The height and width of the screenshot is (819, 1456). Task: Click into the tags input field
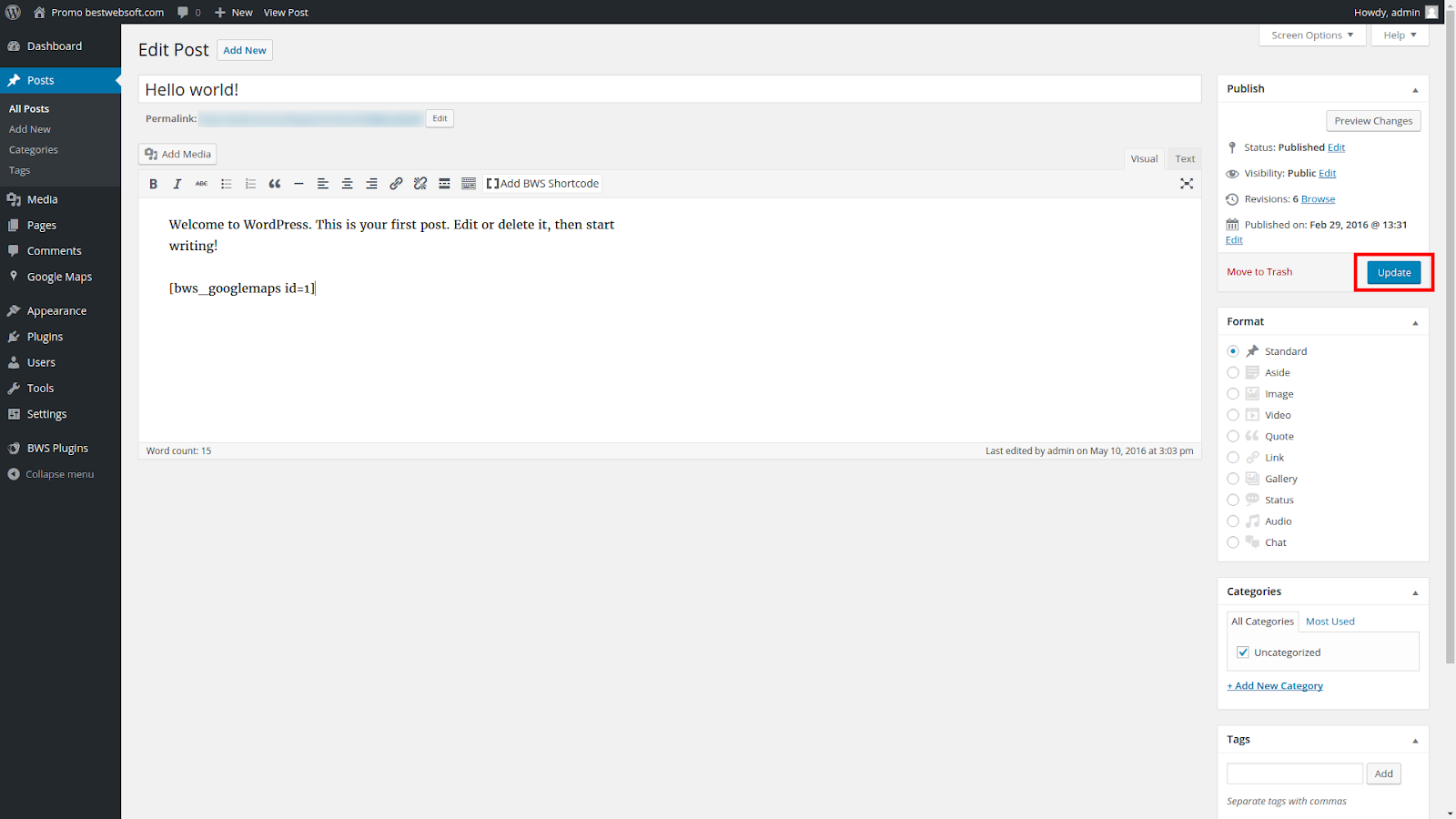(1295, 773)
